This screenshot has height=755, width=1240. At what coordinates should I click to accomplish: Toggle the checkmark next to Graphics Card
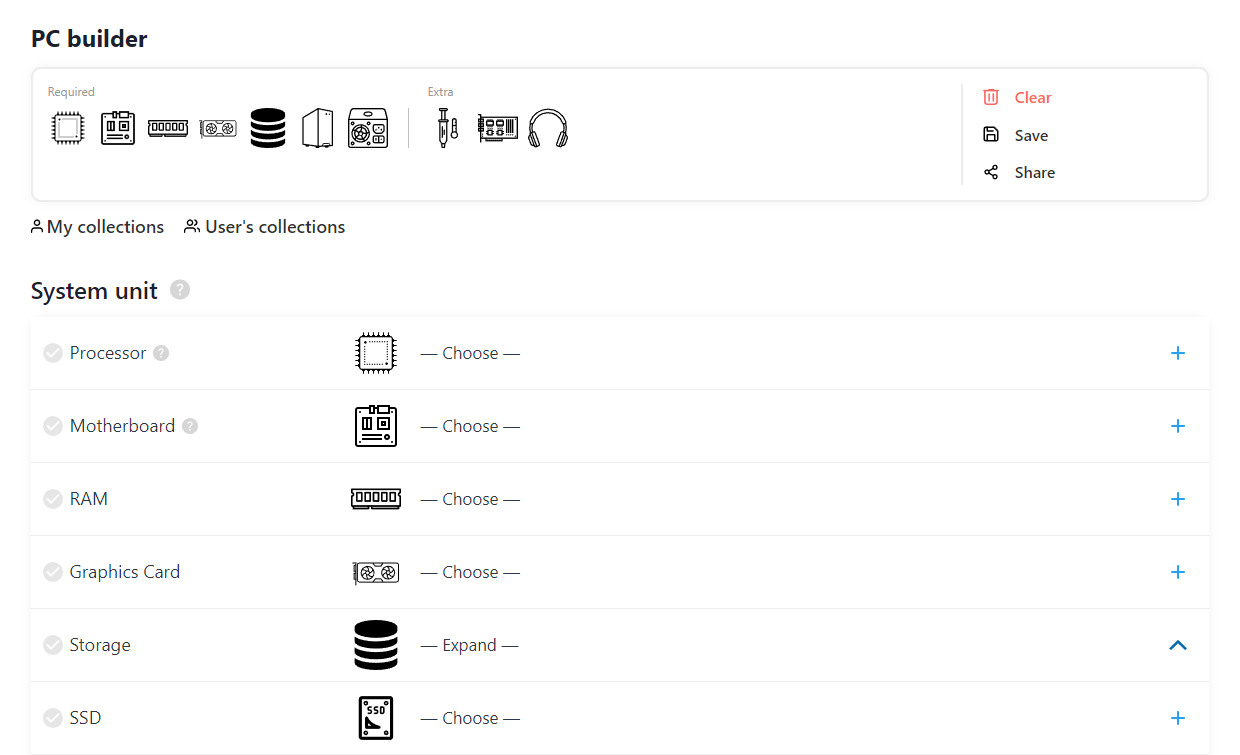(x=52, y=572)
